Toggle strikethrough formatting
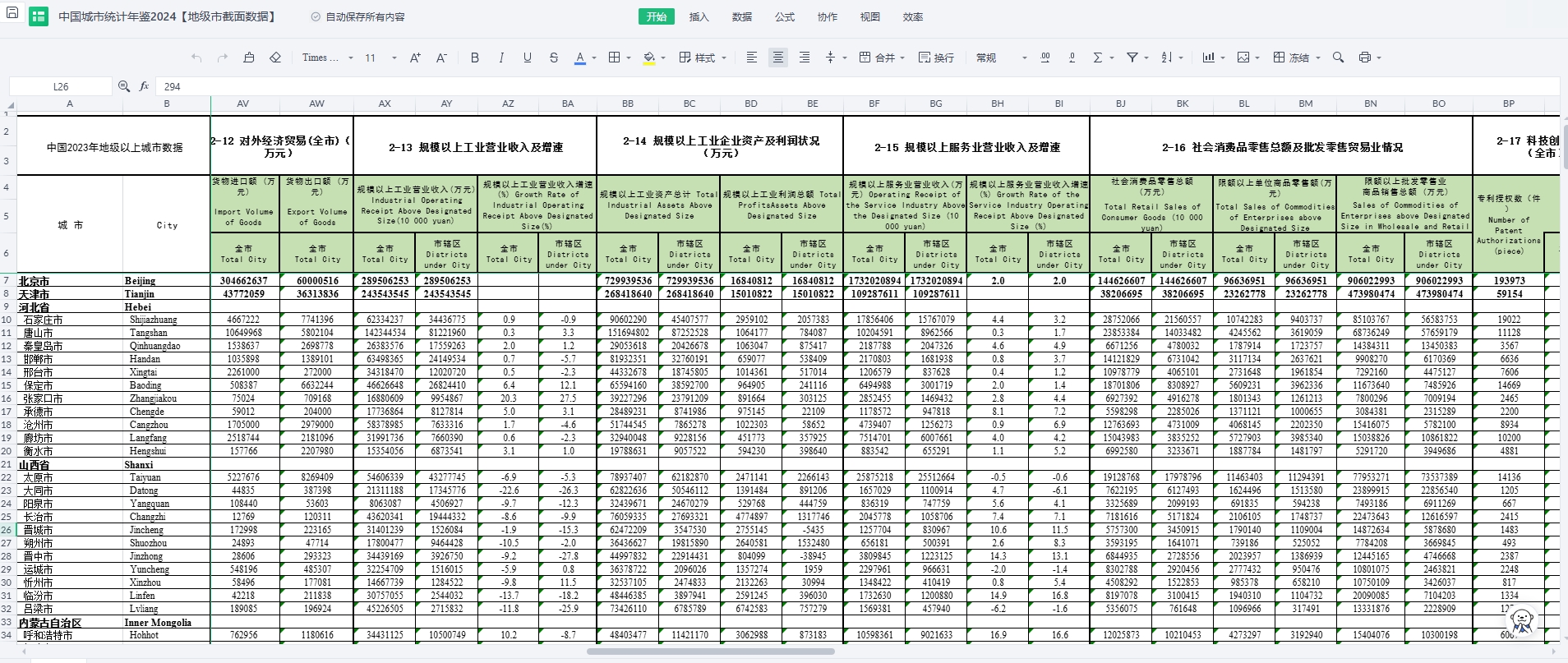This screenshot has height=663, width=1568. click(x=554, y=58)
